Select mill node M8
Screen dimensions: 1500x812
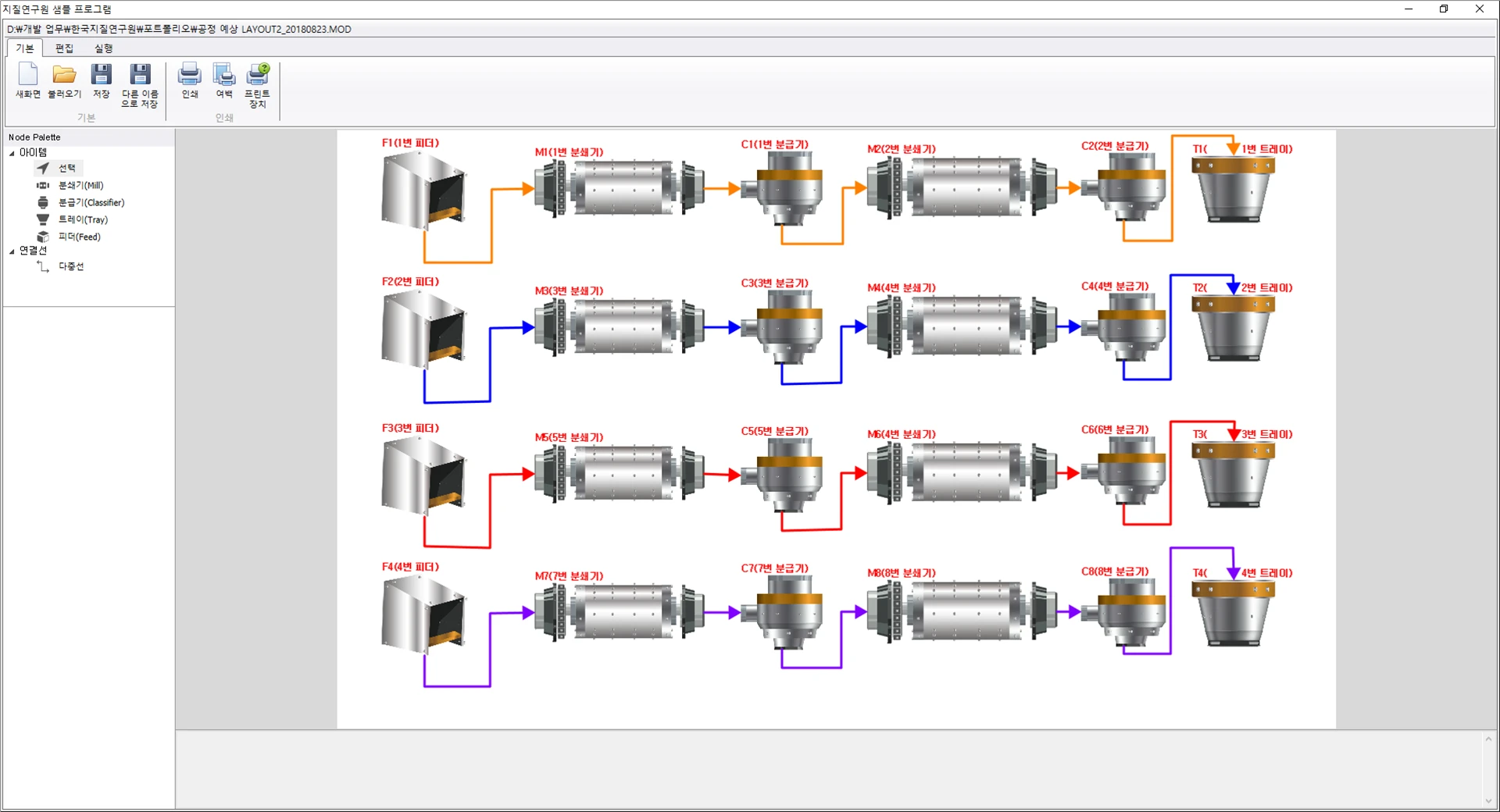(x=962, y=612)
